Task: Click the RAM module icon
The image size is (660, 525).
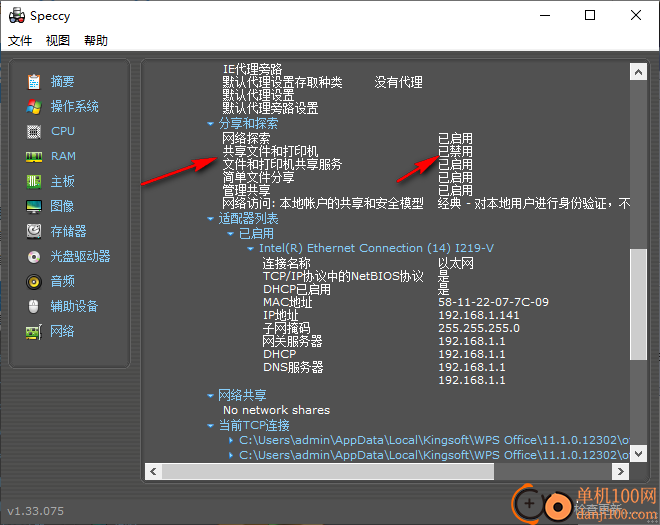Action: coord(34,157)
